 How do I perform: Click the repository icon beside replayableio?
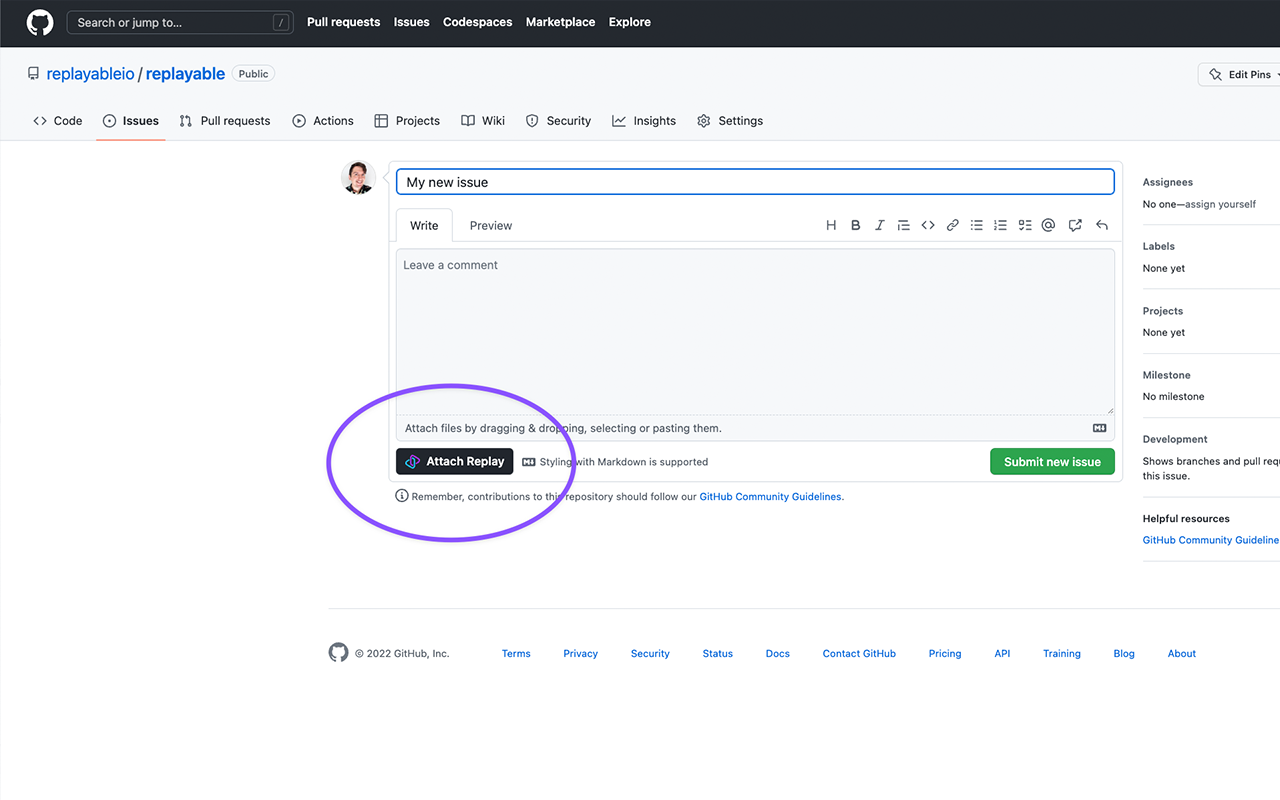coord(34,74)
